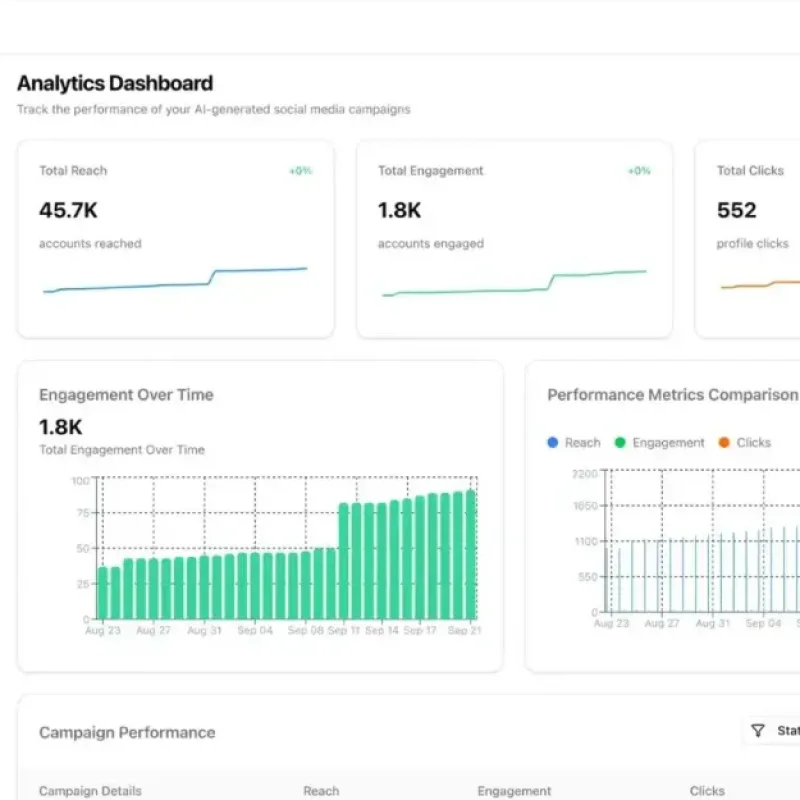The image size is (800, 800).
Task: Click the 552 profile clicks value
Action: [x=736, y=210]
